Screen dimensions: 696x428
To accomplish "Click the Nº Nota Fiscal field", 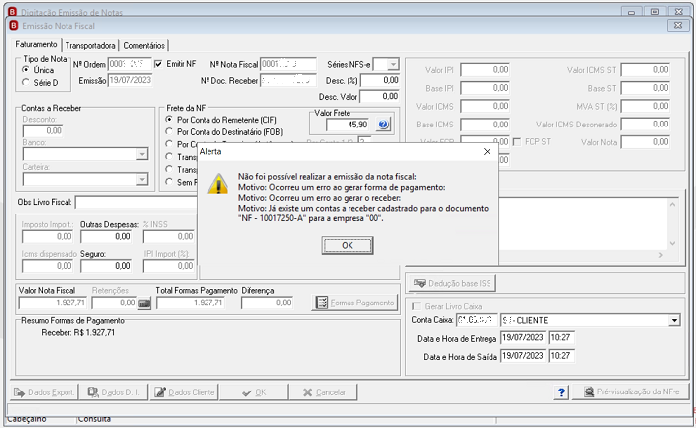I will pos(288,64).
